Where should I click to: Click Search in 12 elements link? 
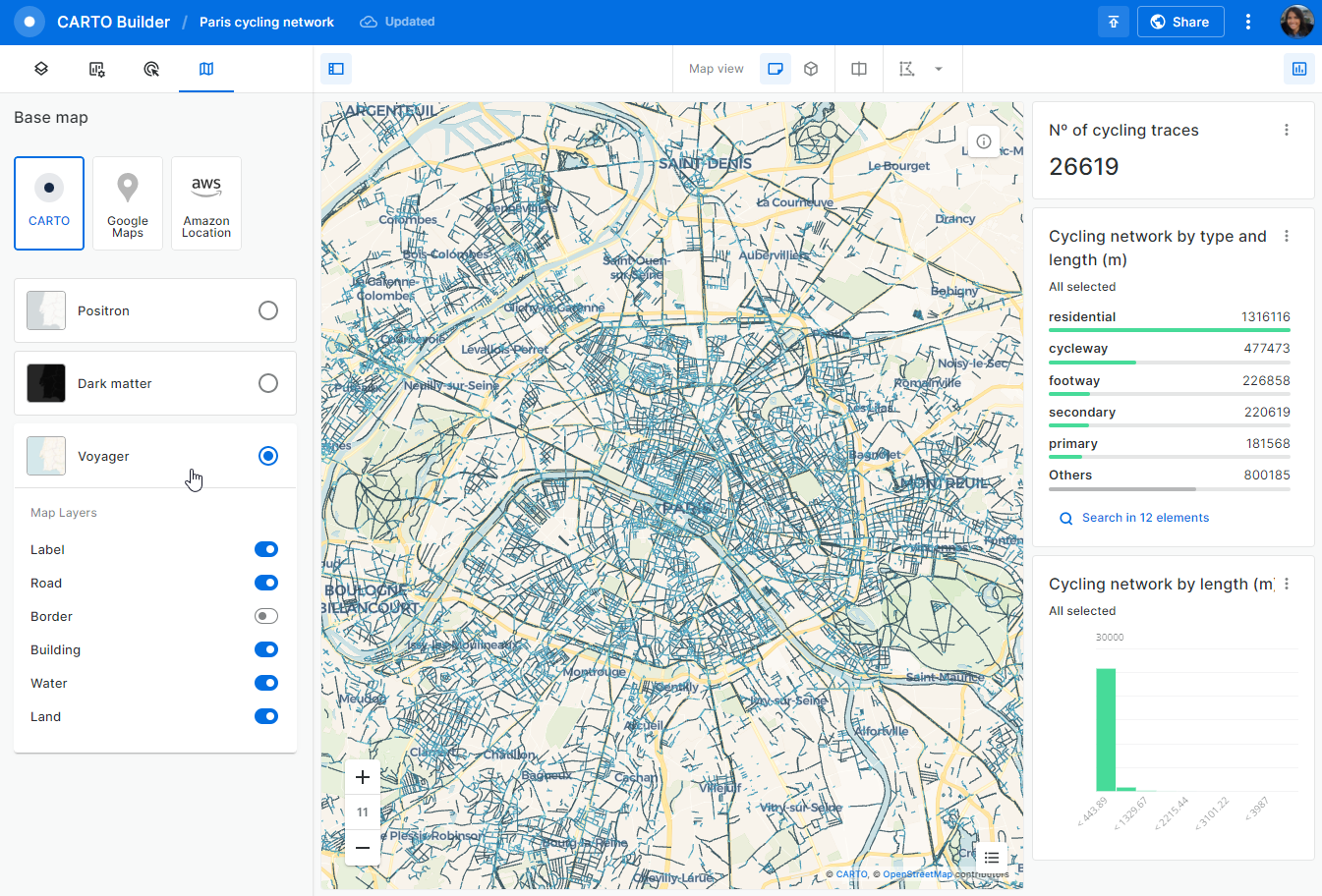(1145, 518)
